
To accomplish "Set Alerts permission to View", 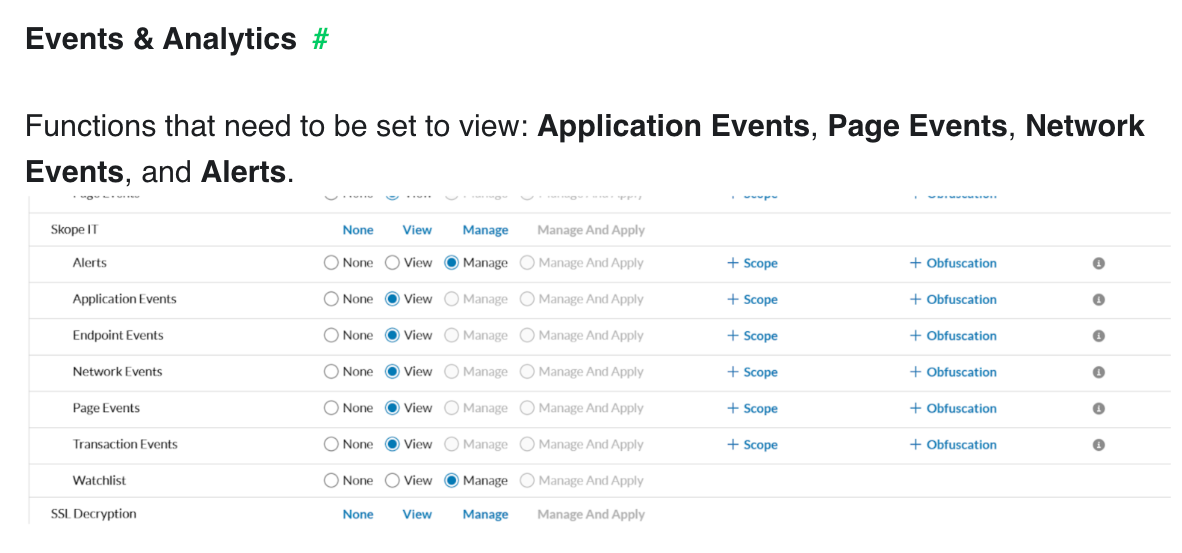I will coord(392,263).
